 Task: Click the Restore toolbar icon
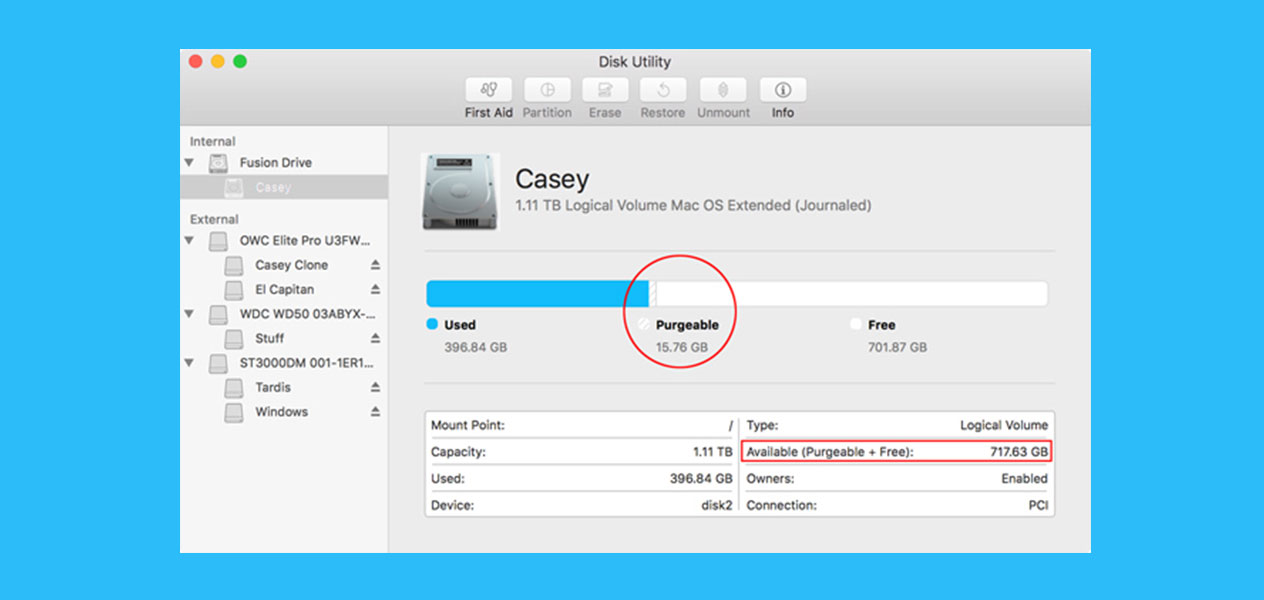[662, 90]
